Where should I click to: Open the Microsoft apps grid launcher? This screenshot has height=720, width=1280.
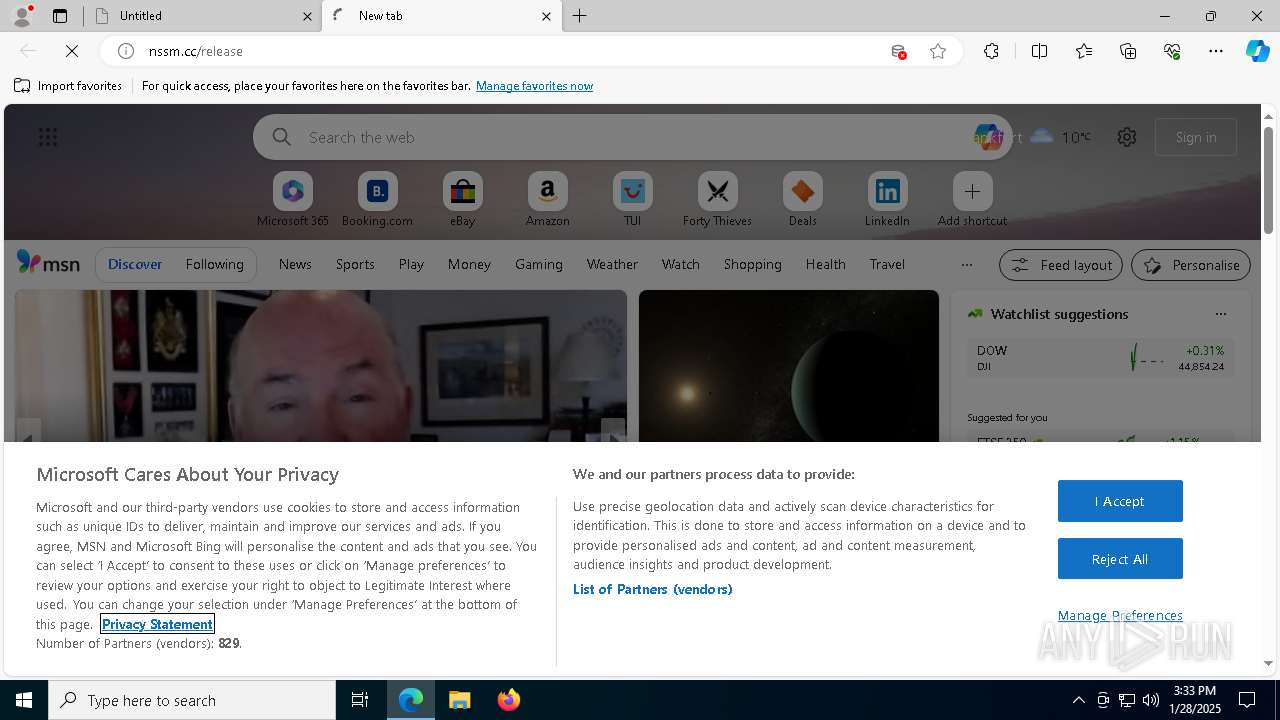pyautogui.click(x=48, y=137)
